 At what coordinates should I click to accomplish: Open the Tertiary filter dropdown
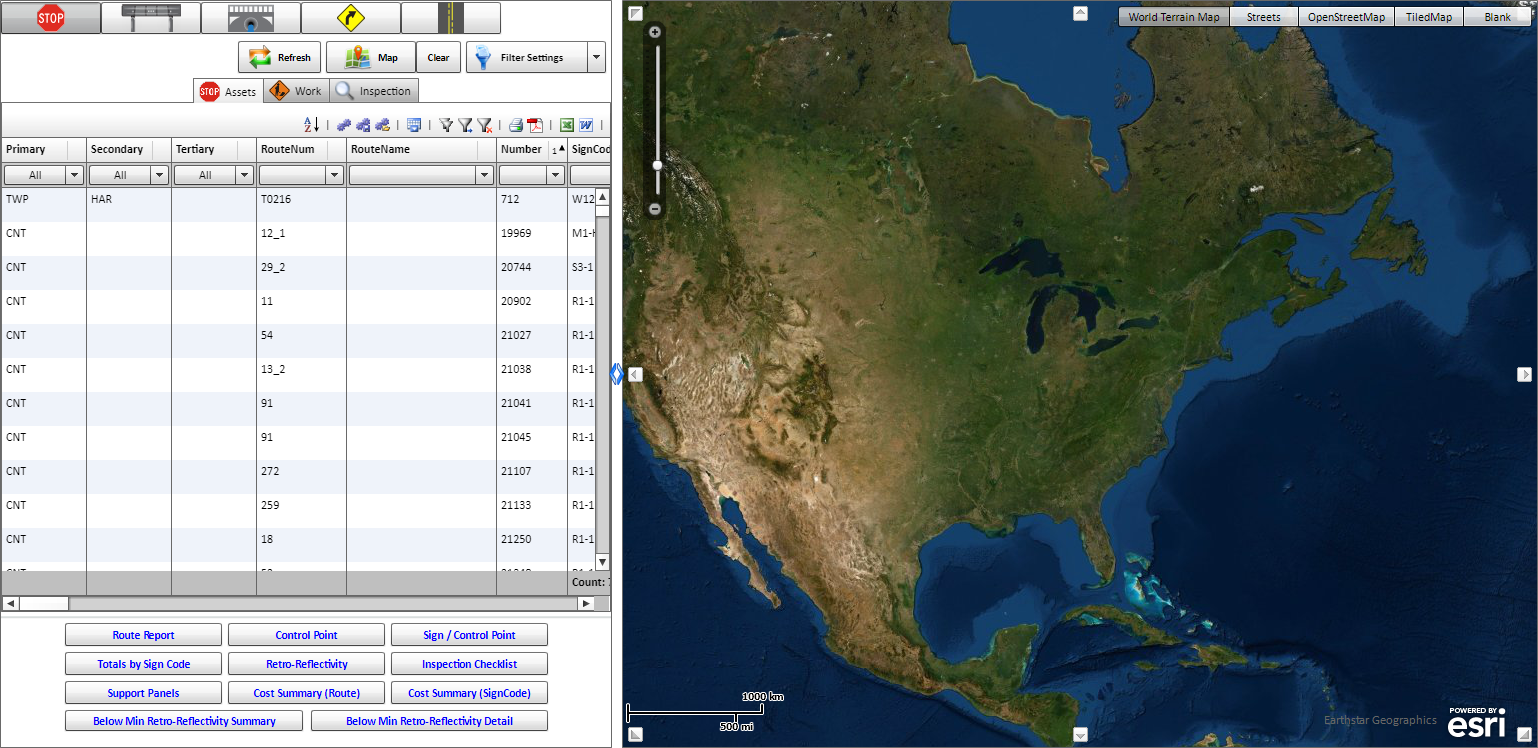(244, 175)
